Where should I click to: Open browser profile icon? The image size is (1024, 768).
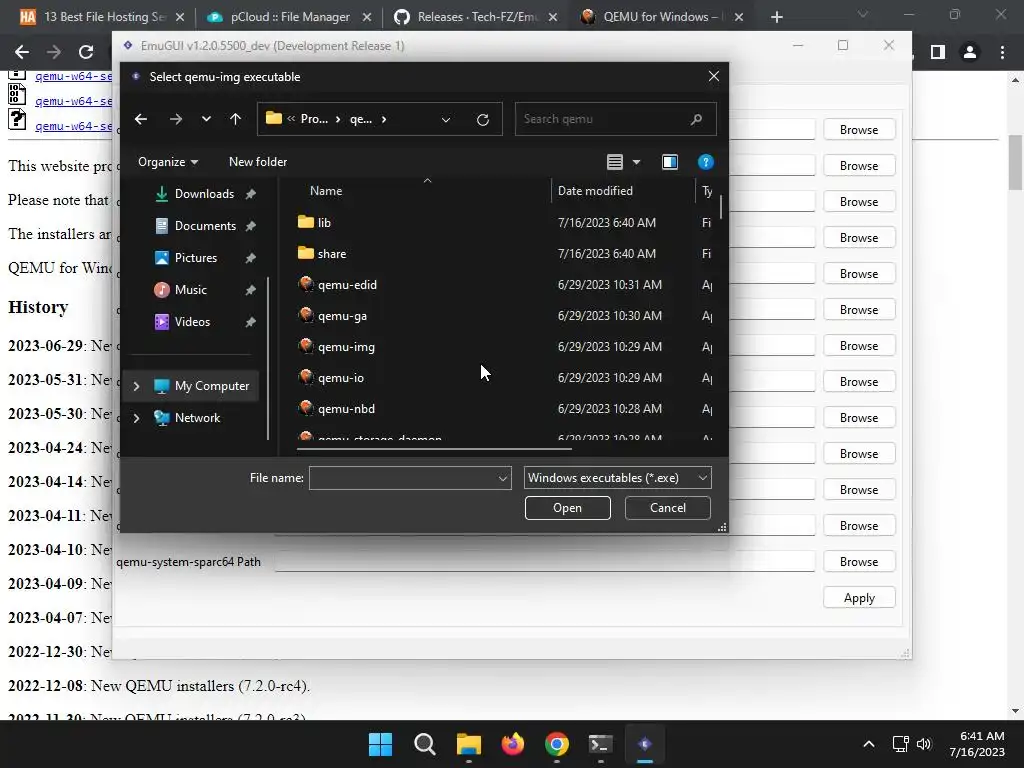[970, 52]
